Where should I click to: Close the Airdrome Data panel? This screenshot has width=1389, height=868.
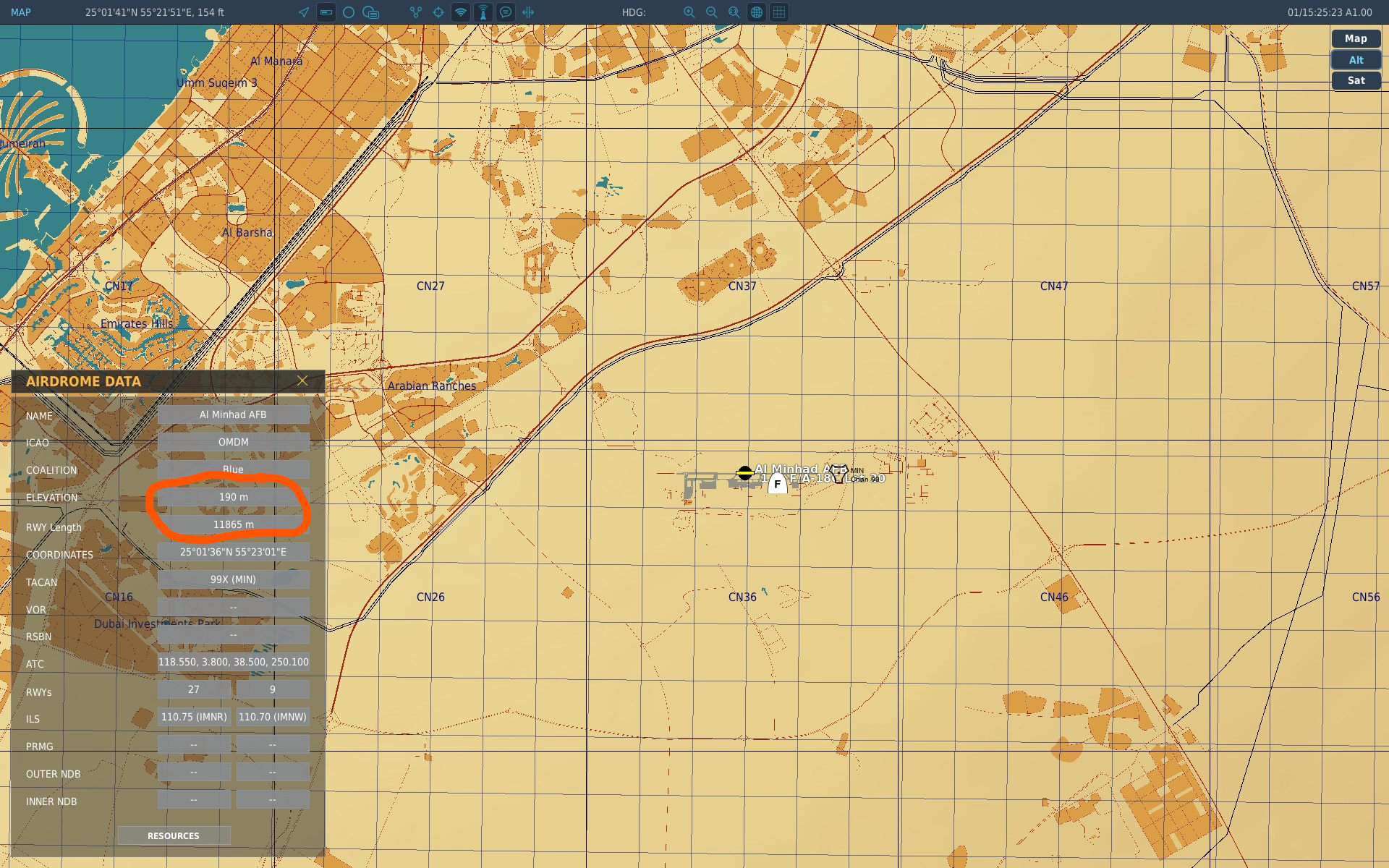tap(302, 380)
